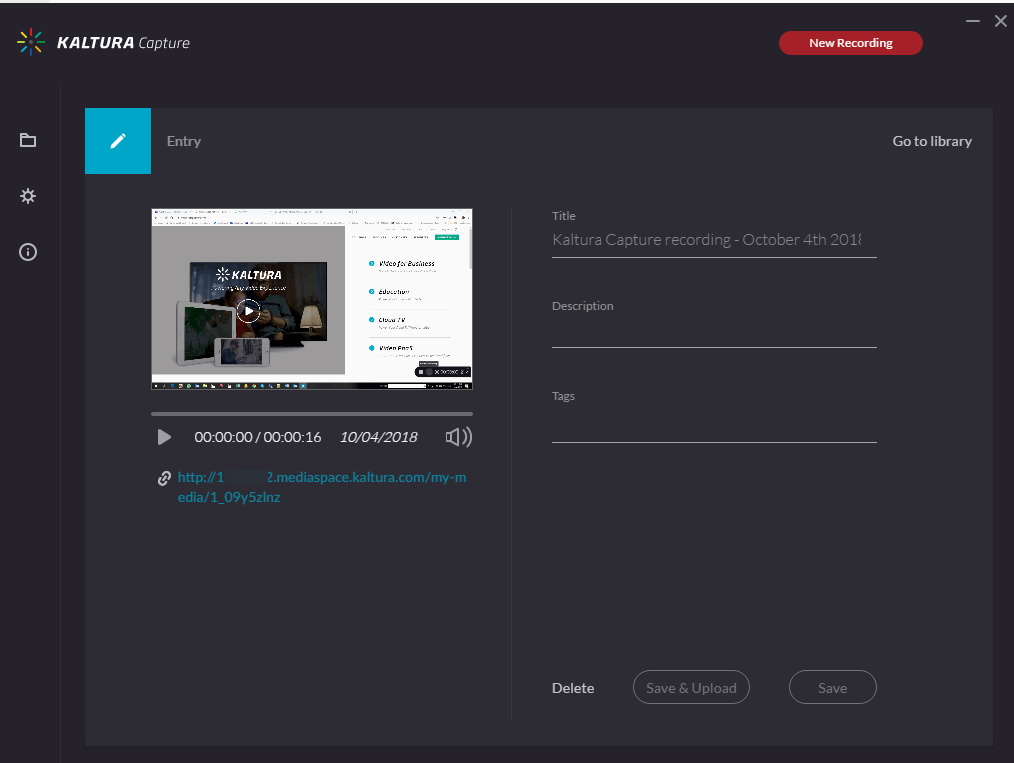Click the Save & Upload button
1014x763 pixels.
pos(691,687)
